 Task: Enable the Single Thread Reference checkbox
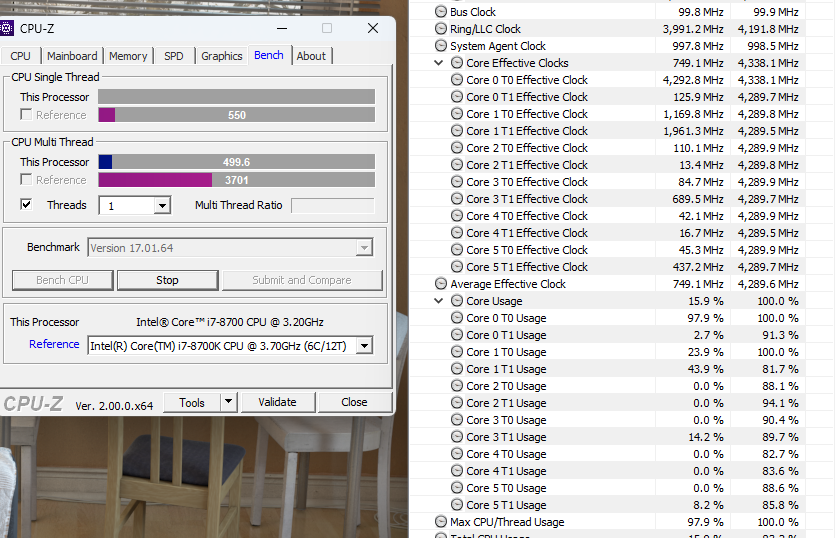[x=26, y=115]
